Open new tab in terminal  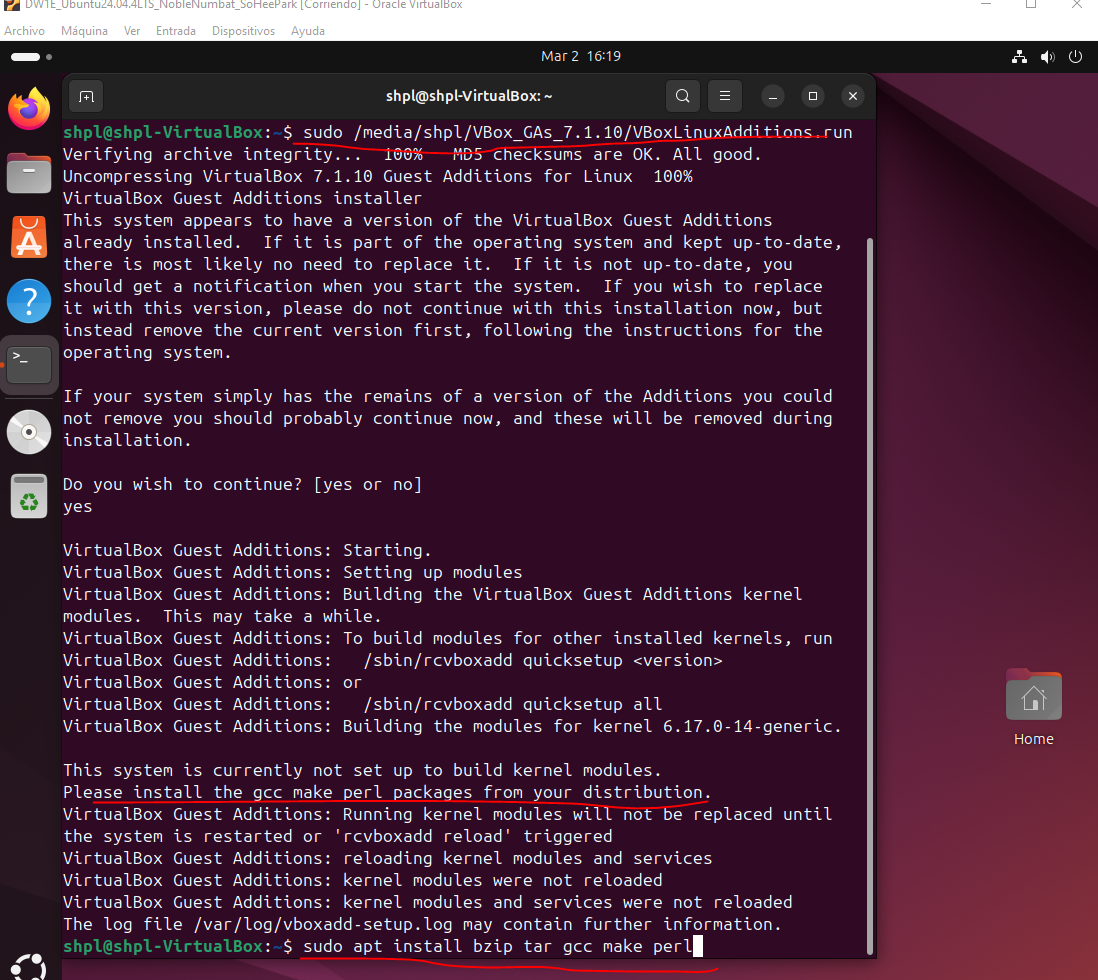click(86, 96)
